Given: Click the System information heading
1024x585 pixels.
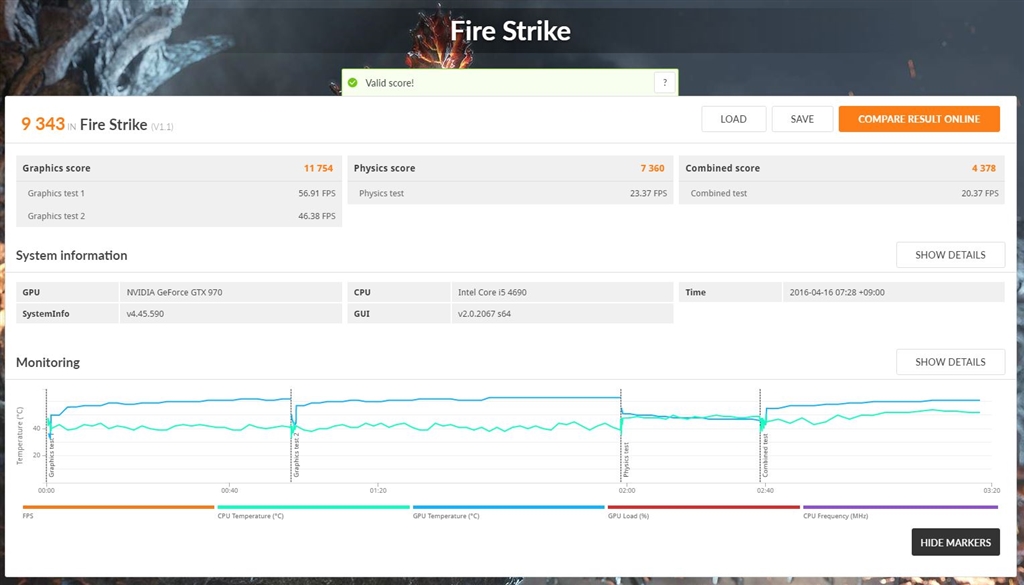Looking at the screenshot, I should [x=72, y=255].
